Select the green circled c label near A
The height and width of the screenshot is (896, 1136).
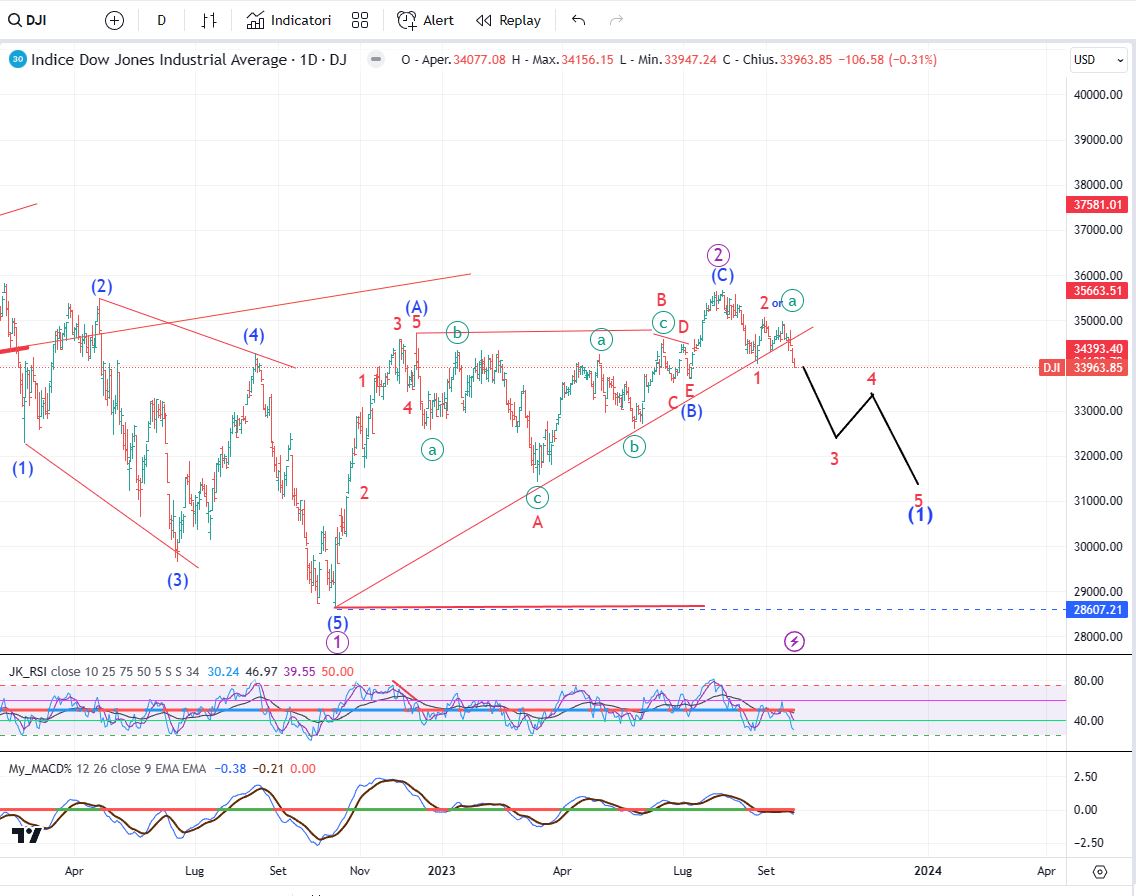coord(538,498)
